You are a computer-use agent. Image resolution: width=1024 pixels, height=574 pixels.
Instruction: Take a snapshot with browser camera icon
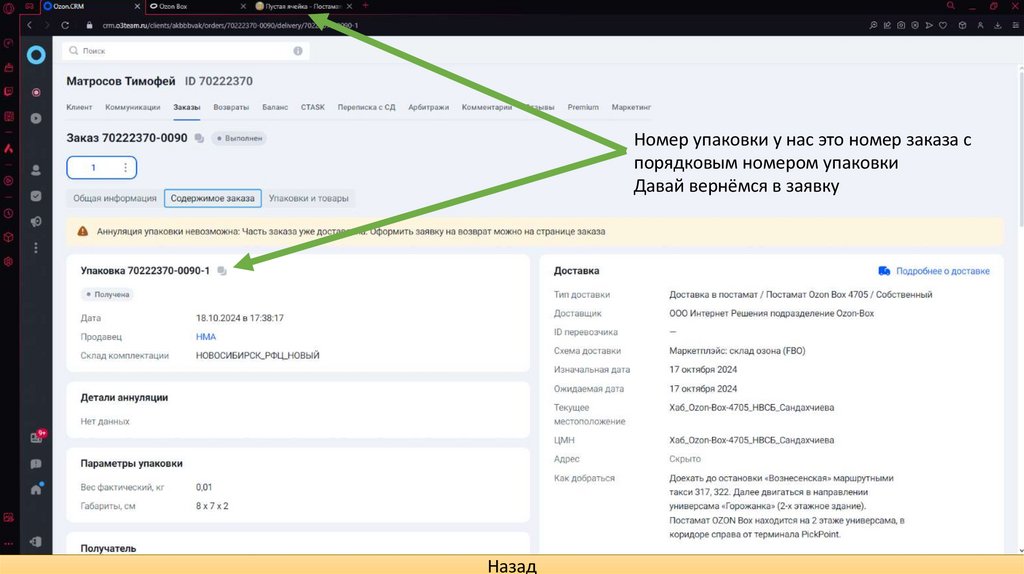(x=901, y=25)
